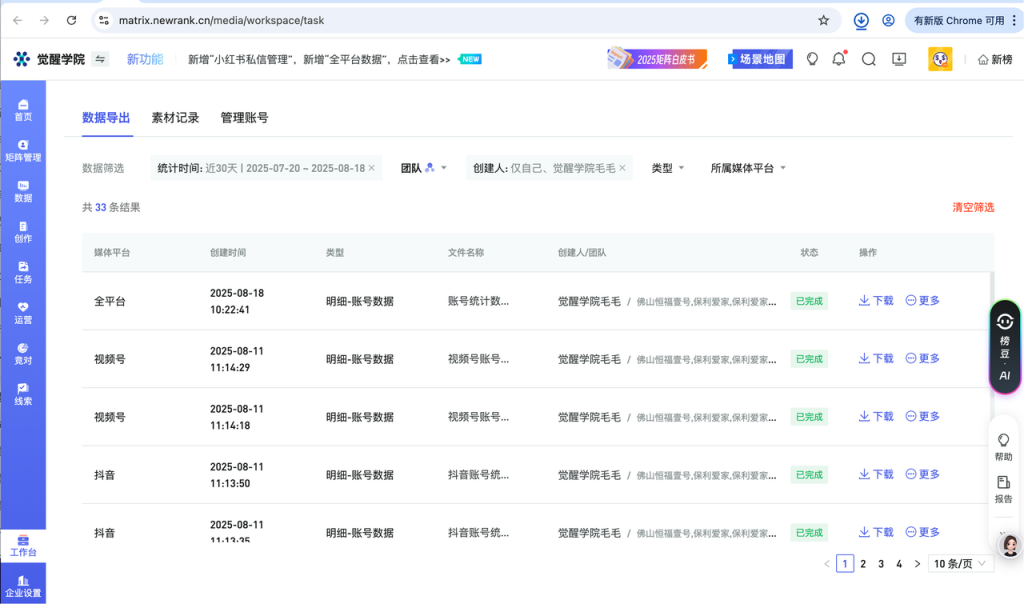Viewport: 1024px width, 604px height.
Task: Open the download-client monitor icon
Action: point(899,59)
